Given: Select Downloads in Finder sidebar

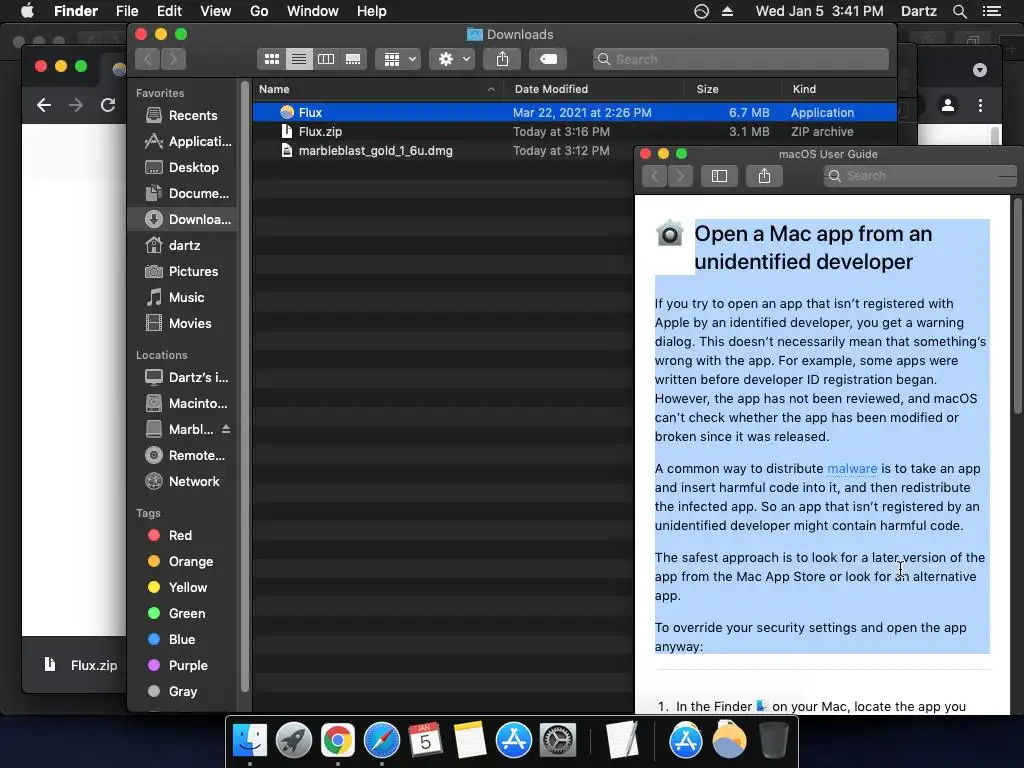Looking at the screenshot, I should point(182,219).
